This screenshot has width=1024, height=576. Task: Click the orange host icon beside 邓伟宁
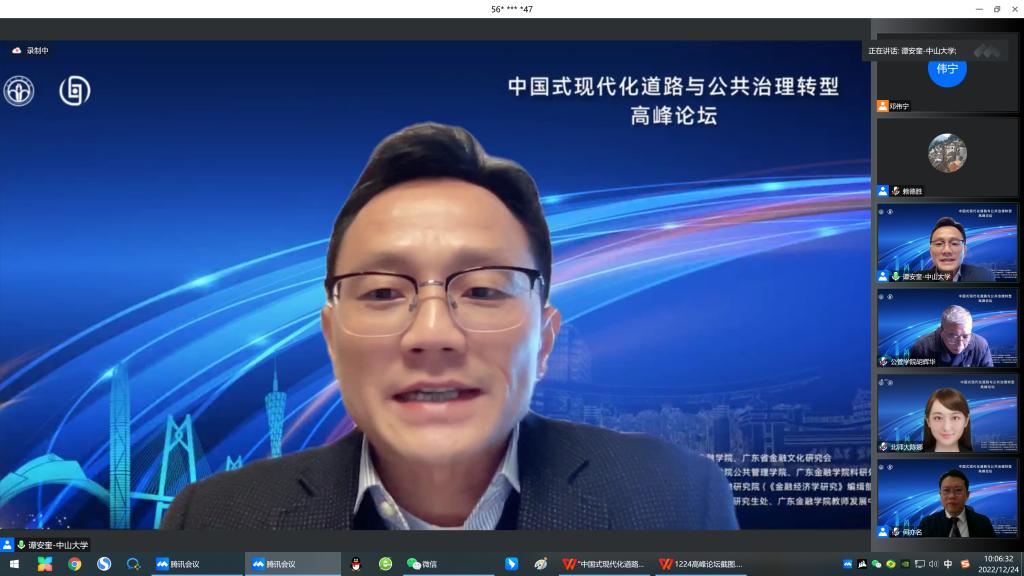pyautogui.click(x=882, y=106)
